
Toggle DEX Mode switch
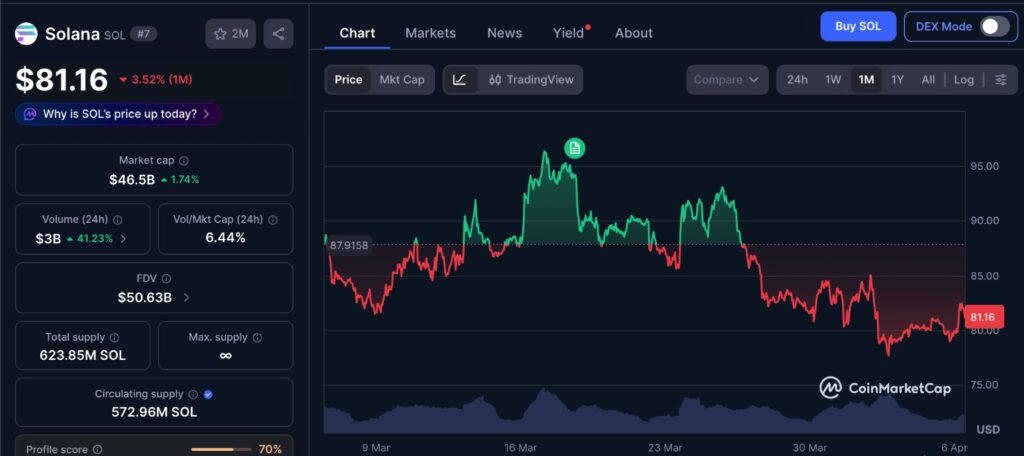click(994, 27)
